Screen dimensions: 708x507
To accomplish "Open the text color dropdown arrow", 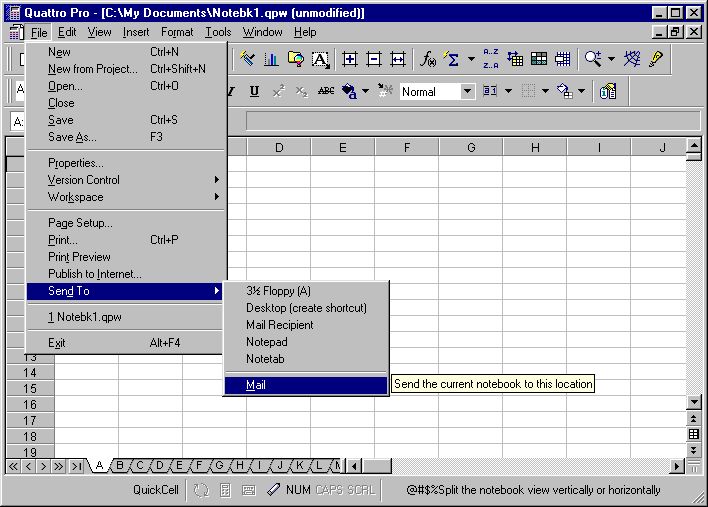I will [365, 92].
